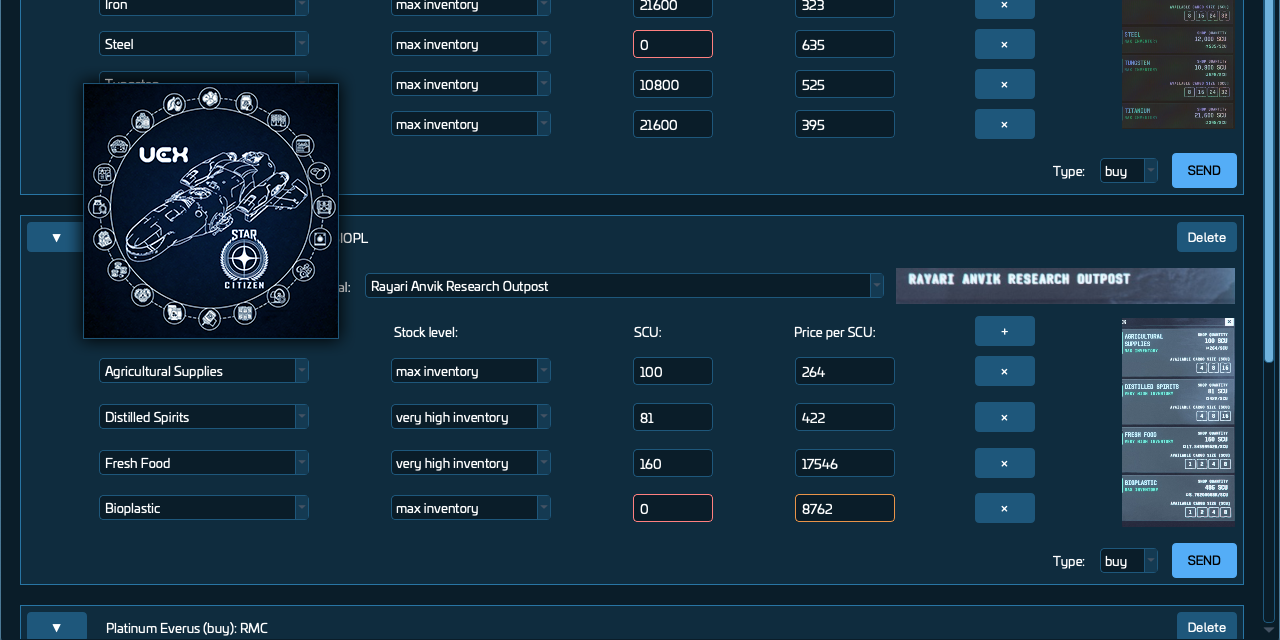Image resolution: width=1280 pixels, height=640 pixels.
Task: Open the Type dropdown showing buy
Action: (x=1128, y=560)
